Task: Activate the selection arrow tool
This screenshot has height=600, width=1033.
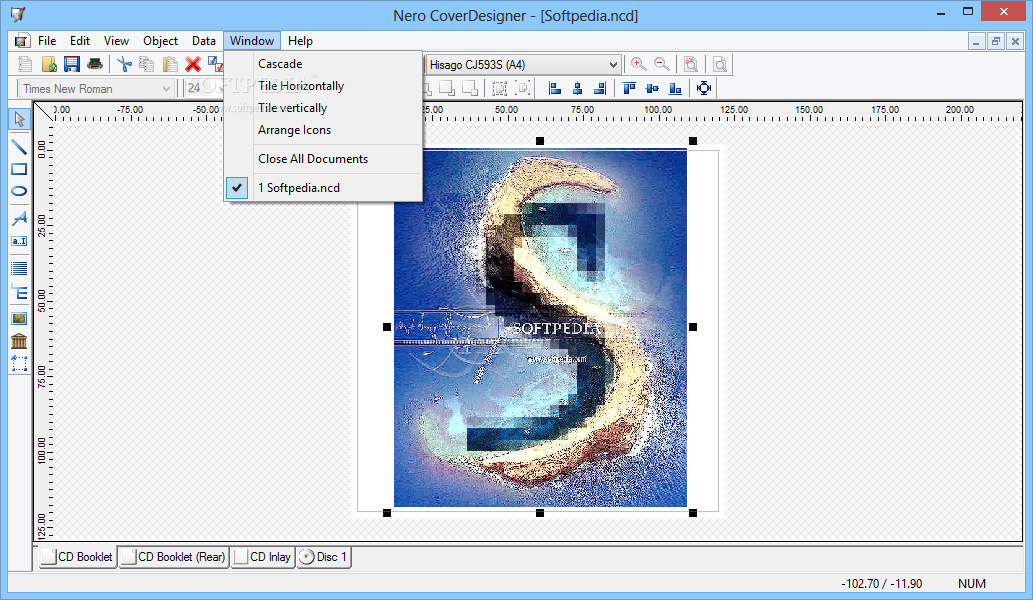Action: (x=19, y=119)
